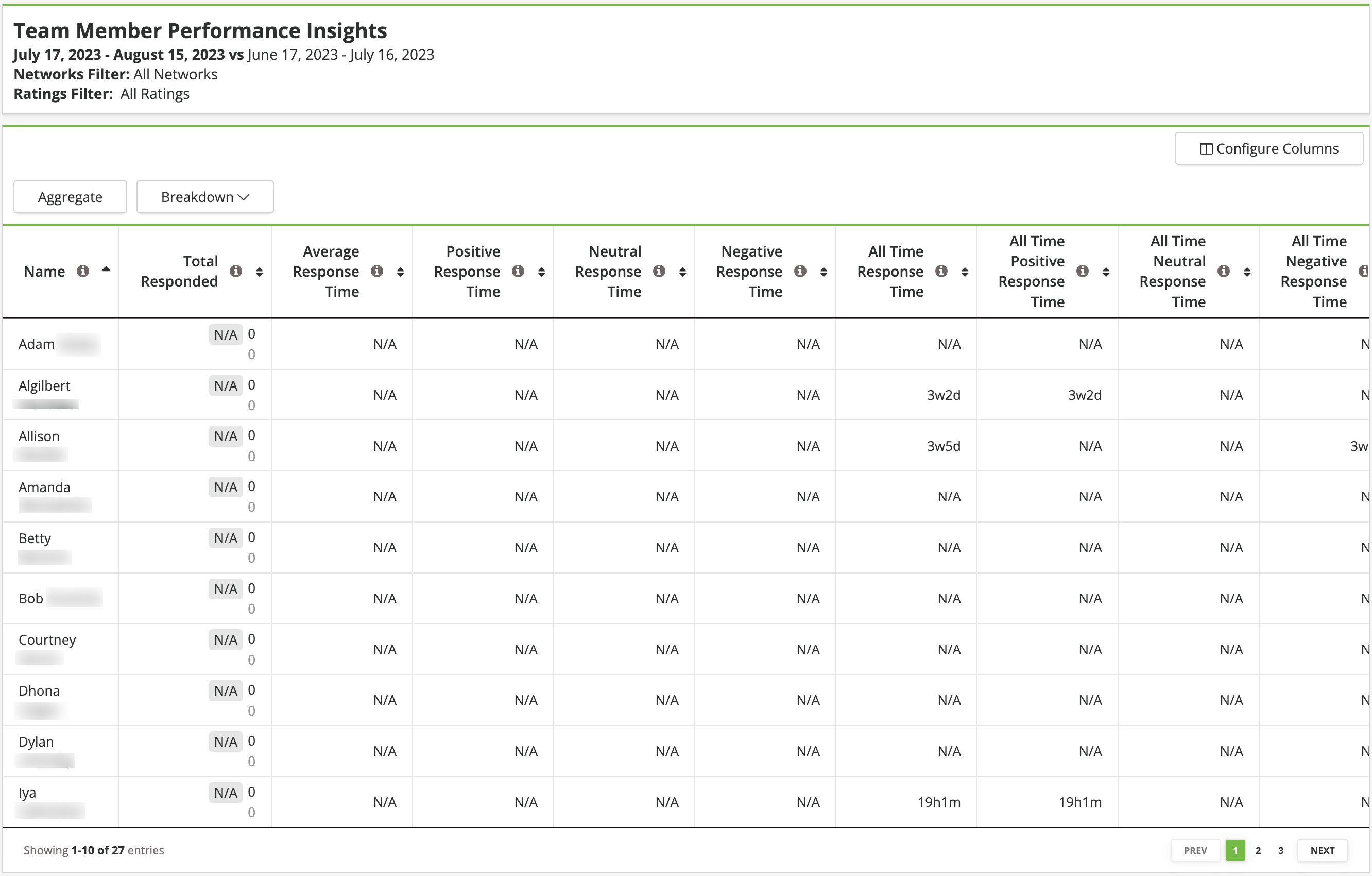
Task: Go to the next page with NEXT
Action: coord(1323,850)
